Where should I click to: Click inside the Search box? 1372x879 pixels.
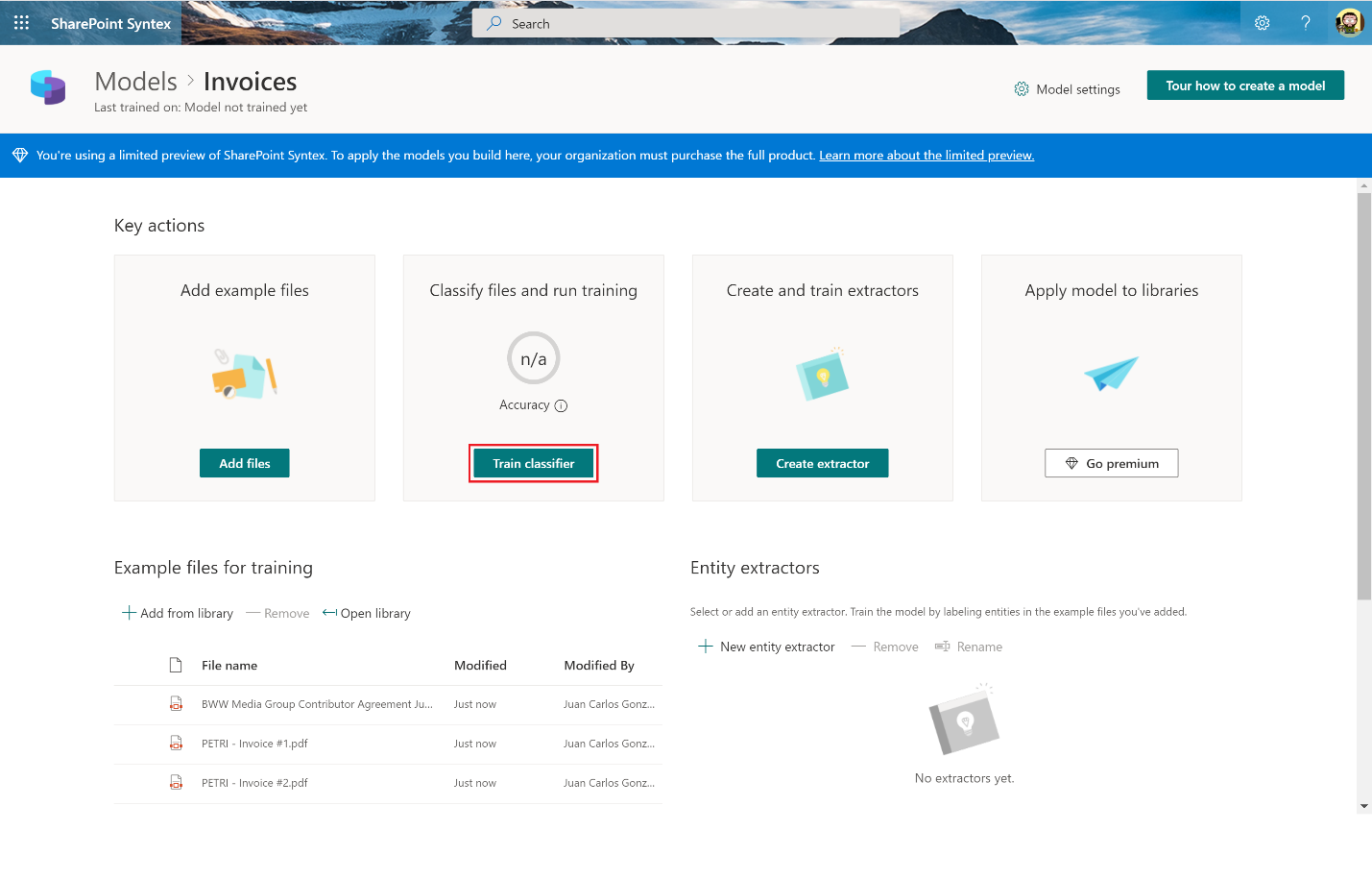click(686, 24)
